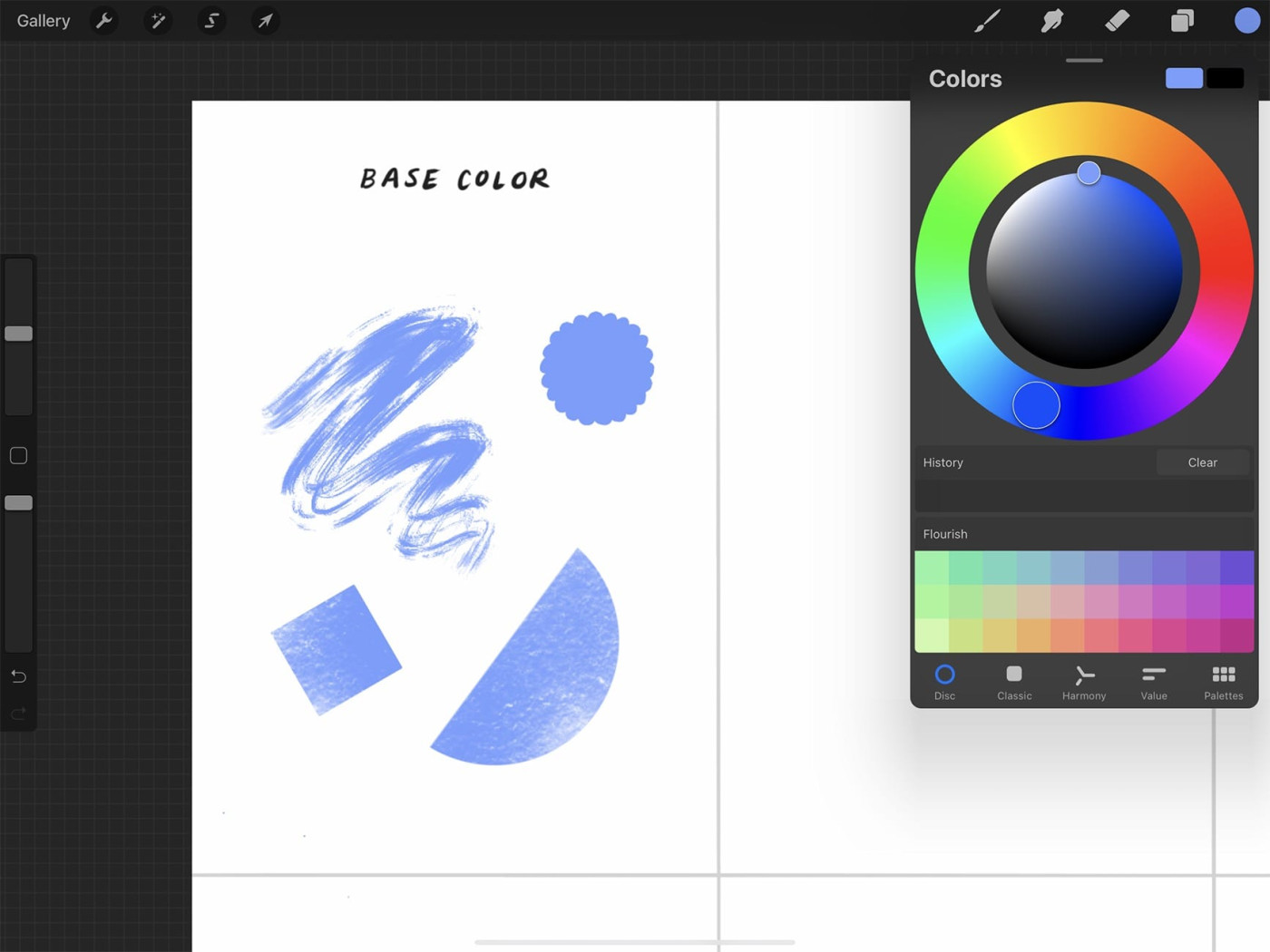Tap the sidebar square modify button

click(18, 455)
